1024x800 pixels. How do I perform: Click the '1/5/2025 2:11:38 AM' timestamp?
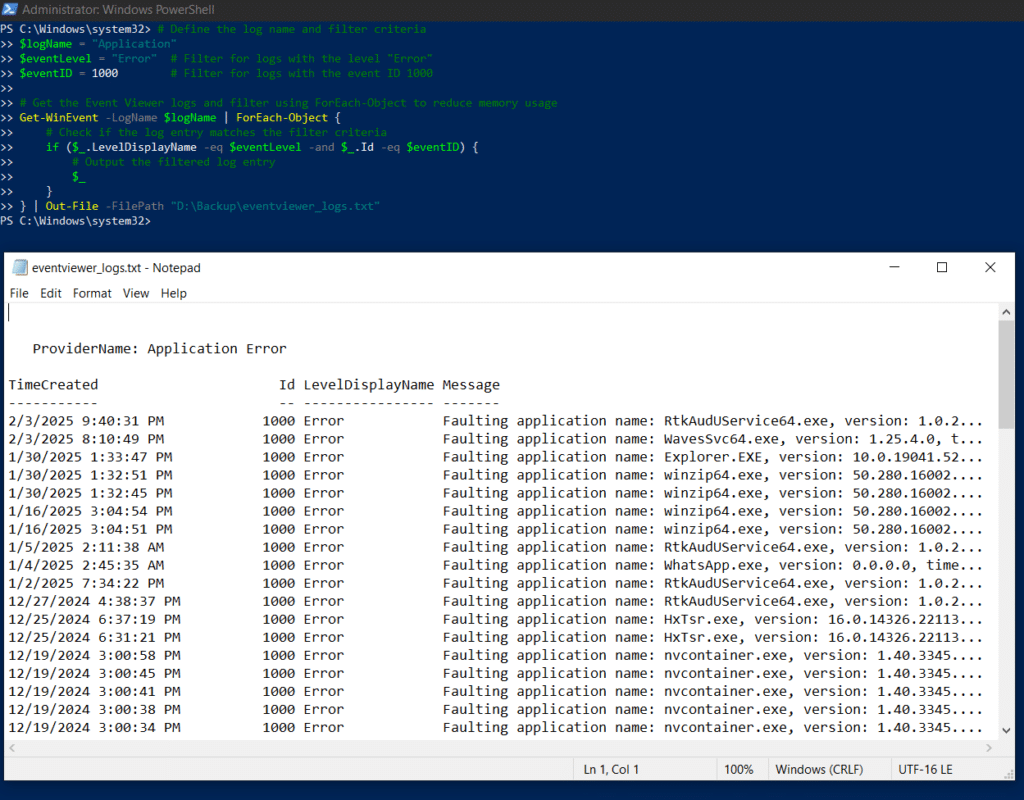86,547
